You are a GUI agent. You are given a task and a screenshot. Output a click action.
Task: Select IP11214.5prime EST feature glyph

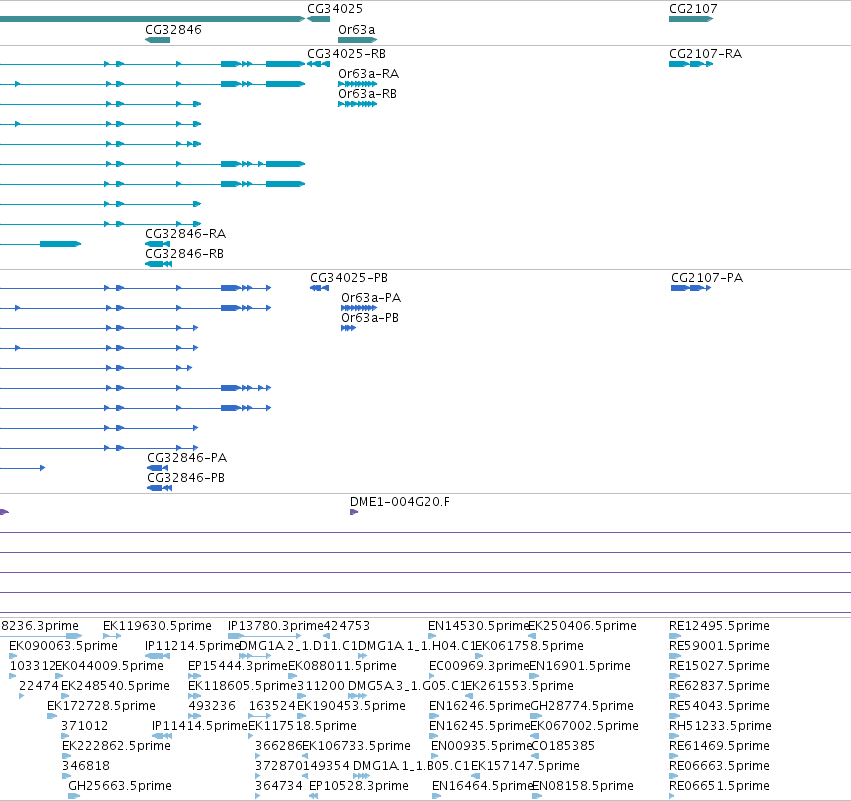157,656
